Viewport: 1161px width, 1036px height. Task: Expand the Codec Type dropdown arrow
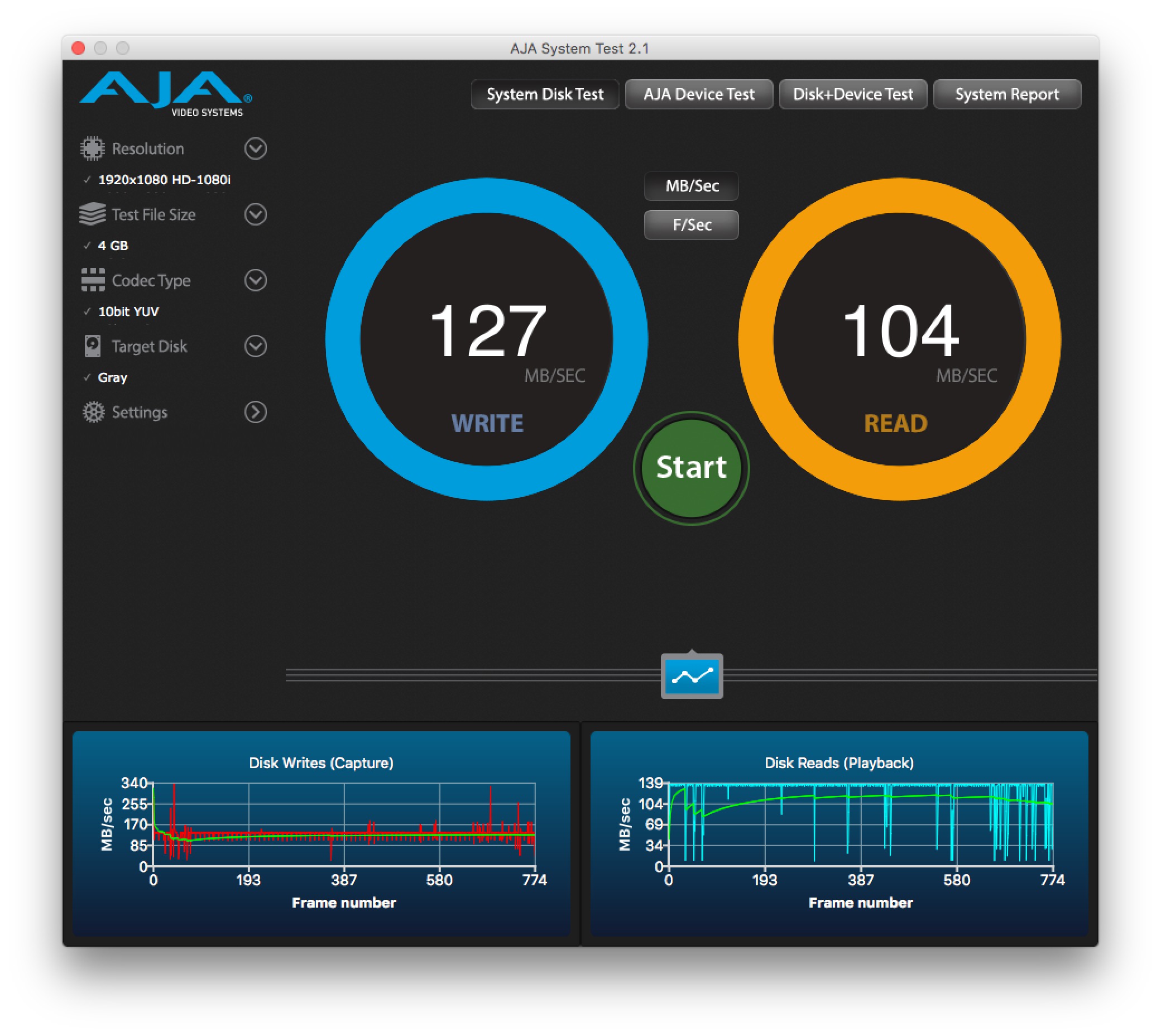coord(256,280)
